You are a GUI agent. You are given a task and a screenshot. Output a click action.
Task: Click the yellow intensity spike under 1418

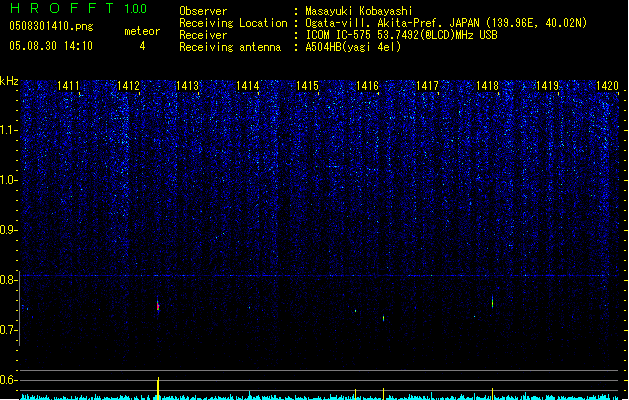[x=493, y=394]
